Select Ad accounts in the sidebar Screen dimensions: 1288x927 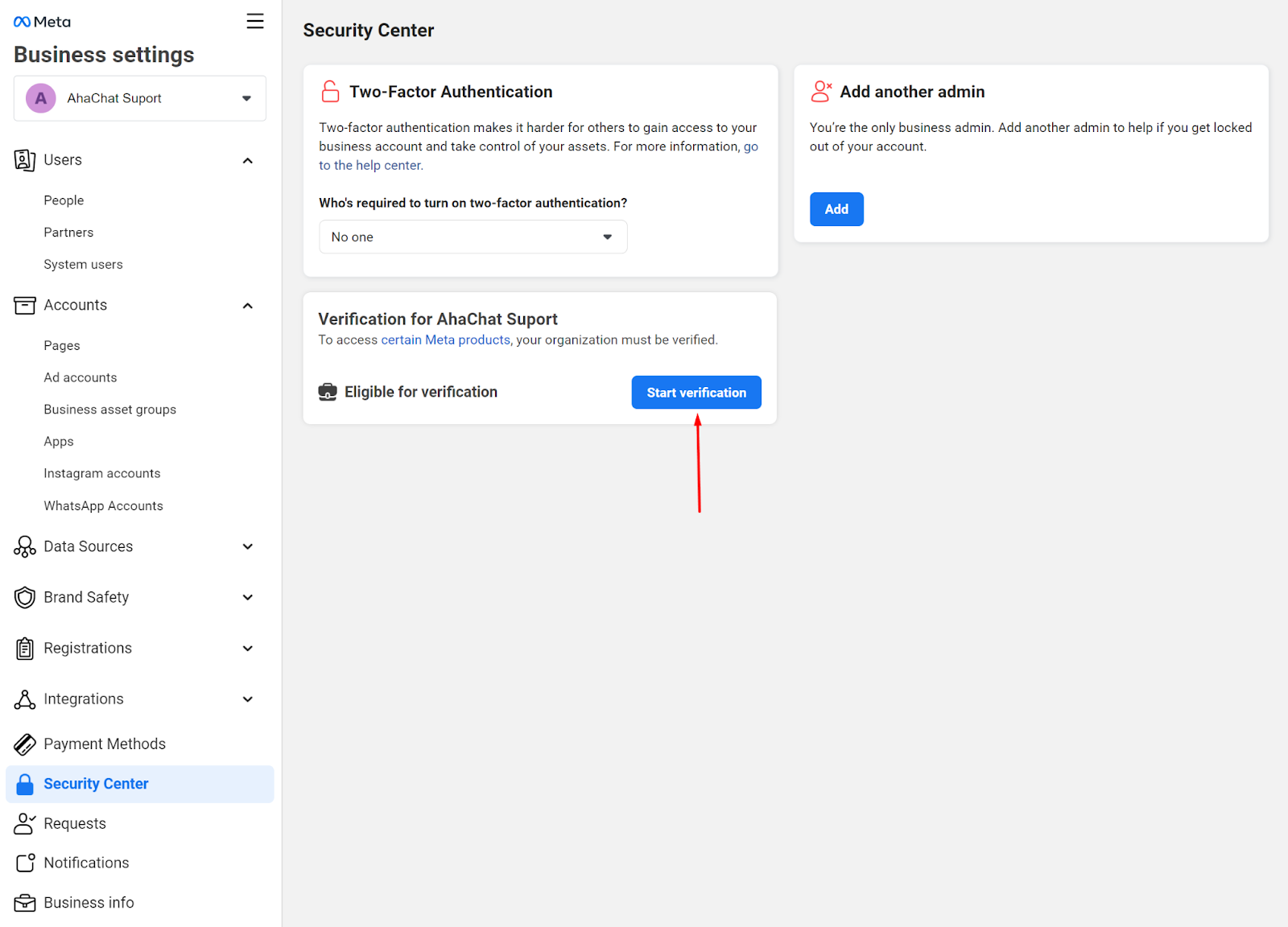80,377
